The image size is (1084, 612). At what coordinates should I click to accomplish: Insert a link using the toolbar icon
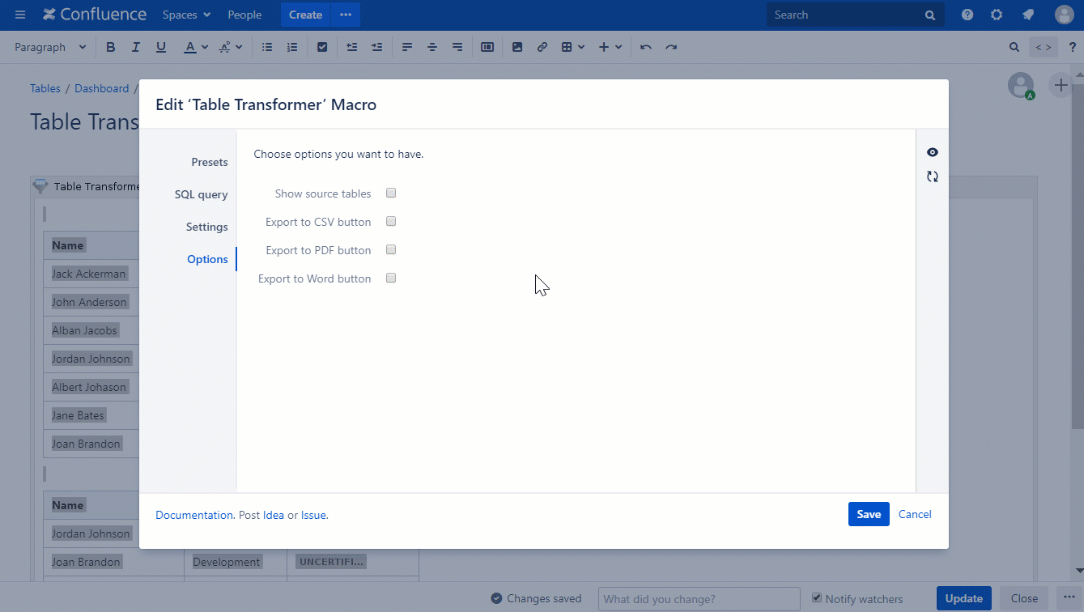[542, 47]
